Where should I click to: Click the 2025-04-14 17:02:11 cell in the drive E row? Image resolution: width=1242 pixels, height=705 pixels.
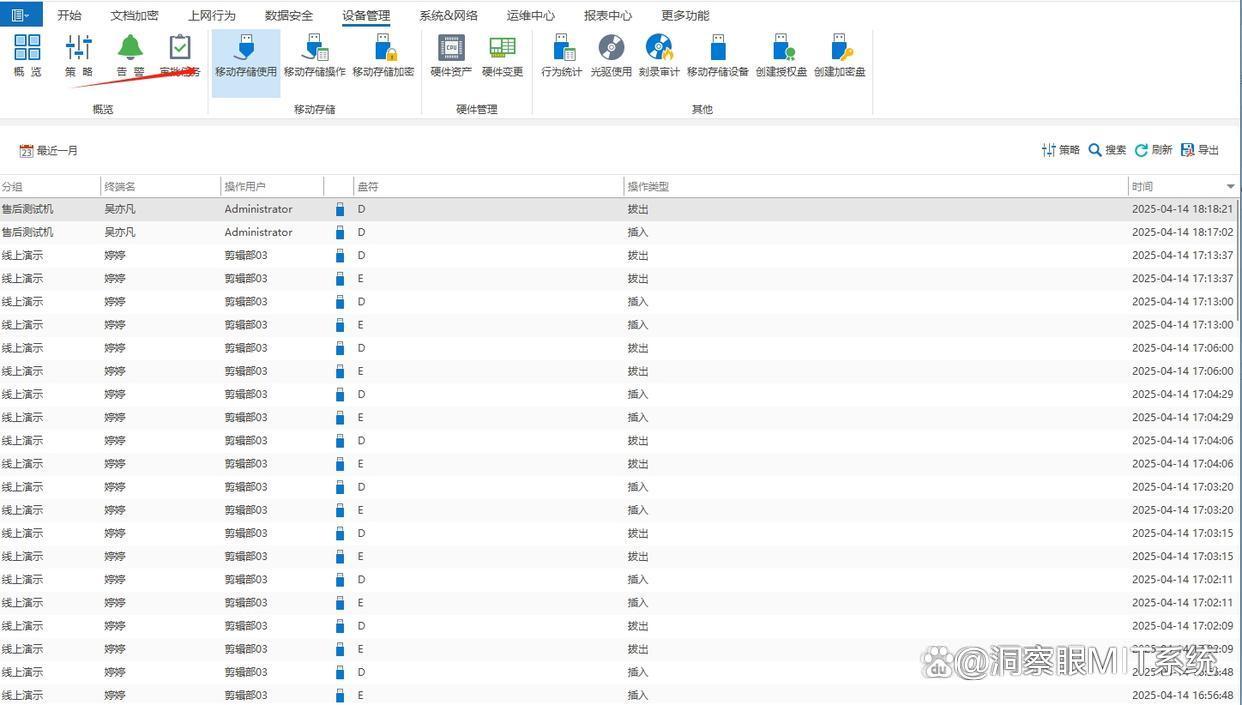[1182, 603]
